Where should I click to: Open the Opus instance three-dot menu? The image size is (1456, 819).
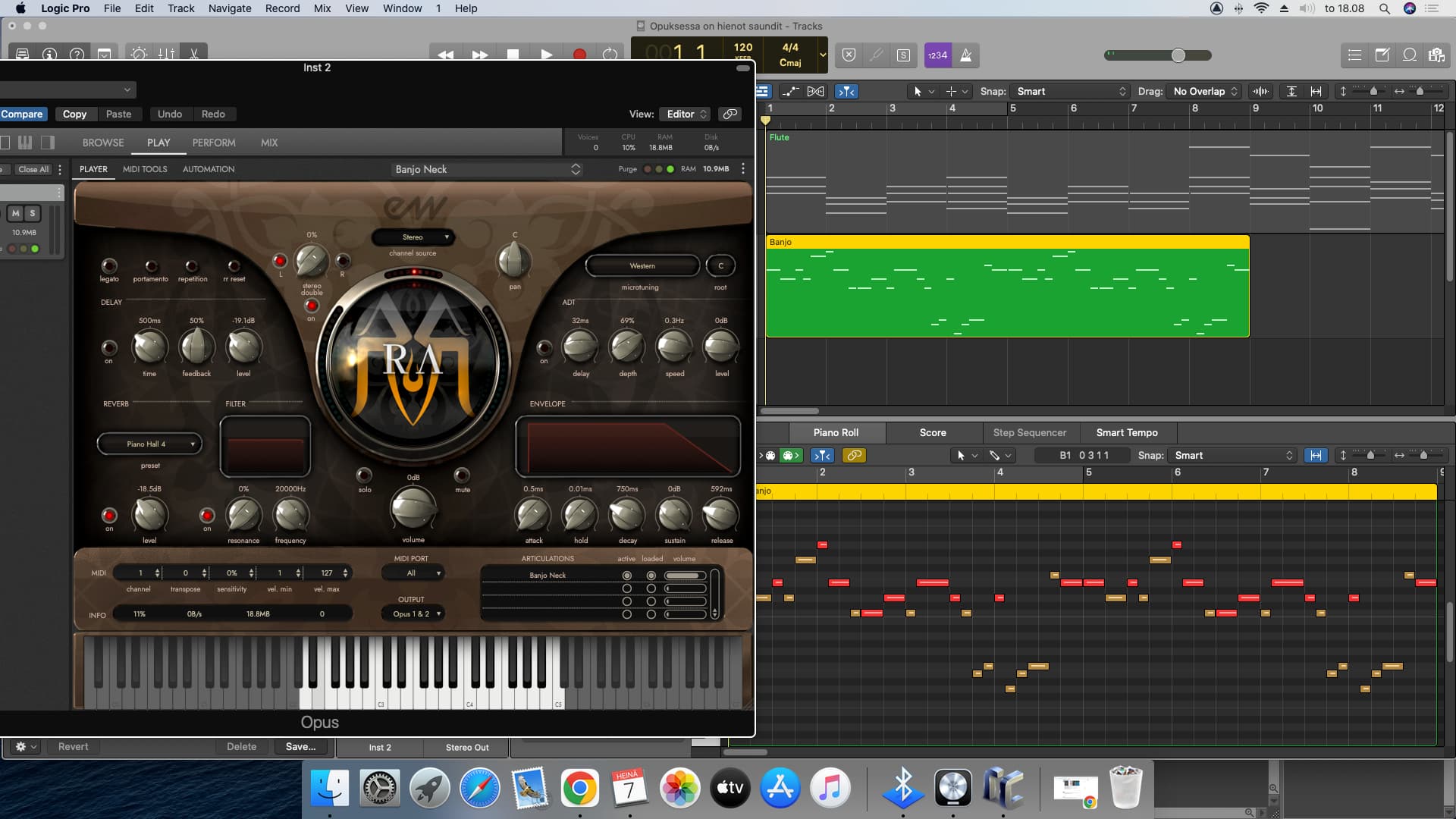[743, 169]
